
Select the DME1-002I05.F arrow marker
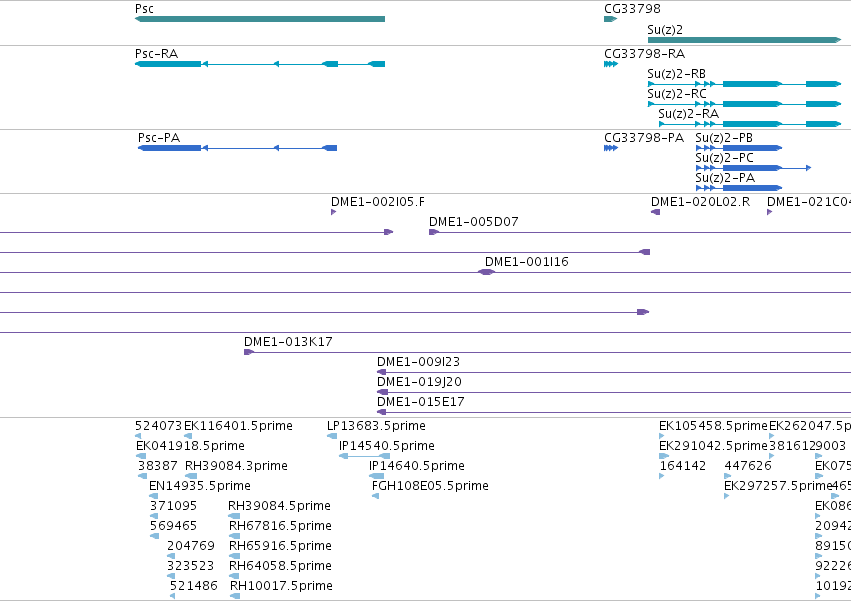[x=333, y=212]
